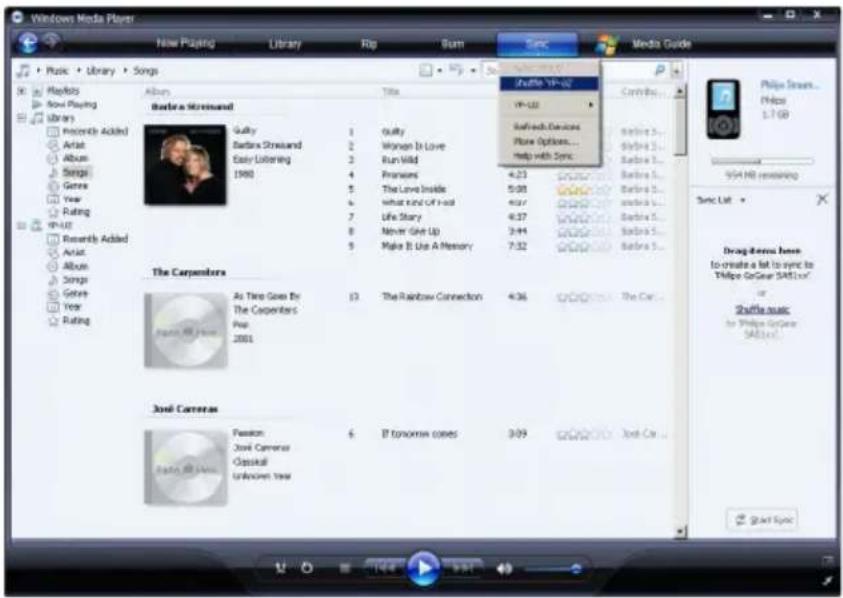The image size is (843, 598).
Task: Click the Windows logo icon beside Media Guide
Action: [x=606, y=44]
